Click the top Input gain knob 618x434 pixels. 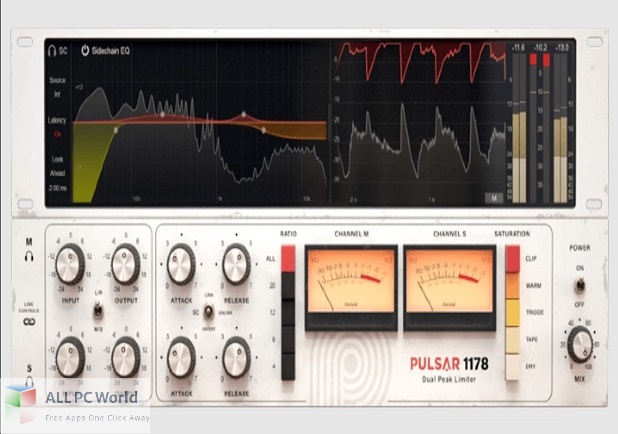[70, 266]
